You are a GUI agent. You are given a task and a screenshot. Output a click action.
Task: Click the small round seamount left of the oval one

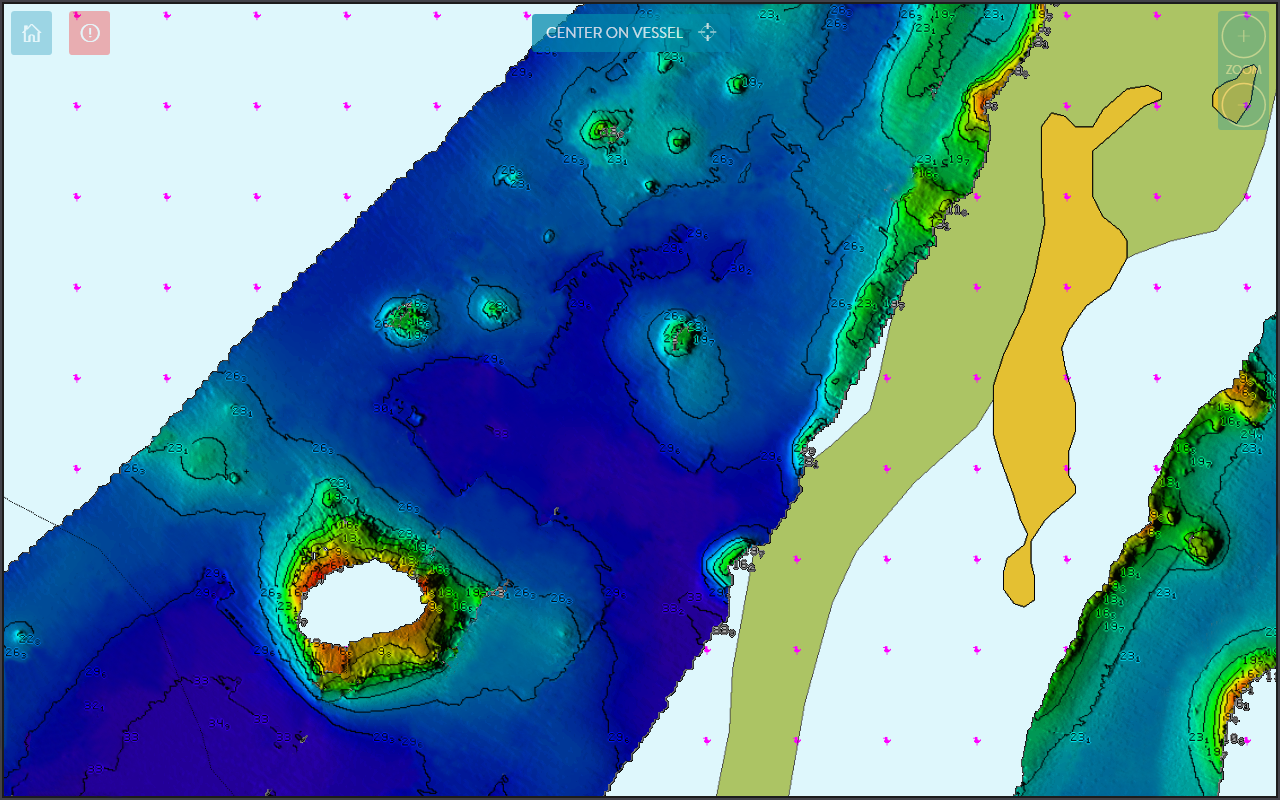click(x=494, y=307)
